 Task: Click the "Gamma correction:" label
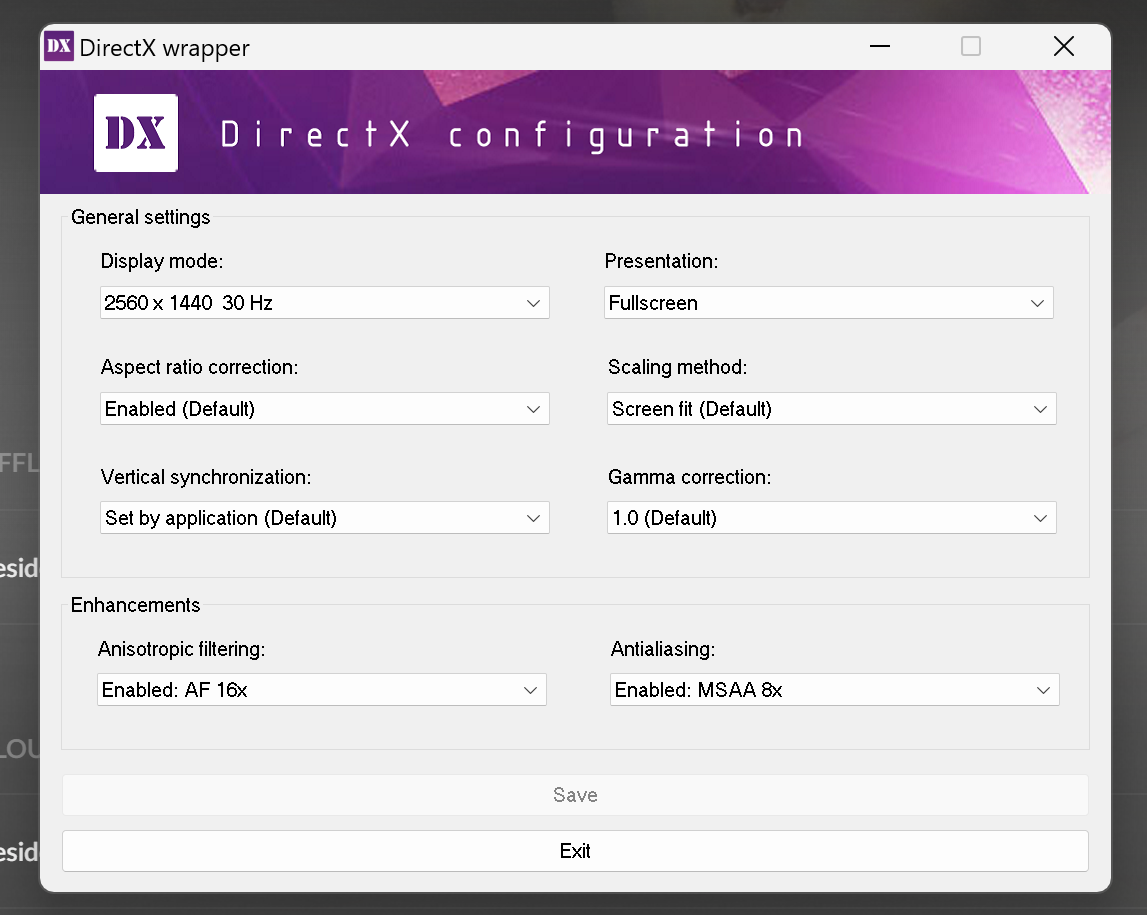tap(689, 478)
